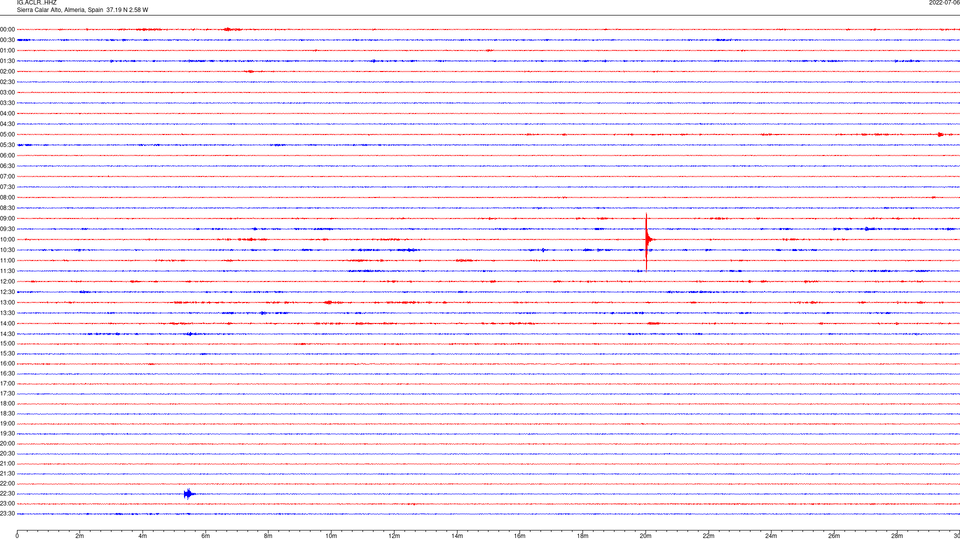Click the 4m tick on the time axis

coord(143,536)
